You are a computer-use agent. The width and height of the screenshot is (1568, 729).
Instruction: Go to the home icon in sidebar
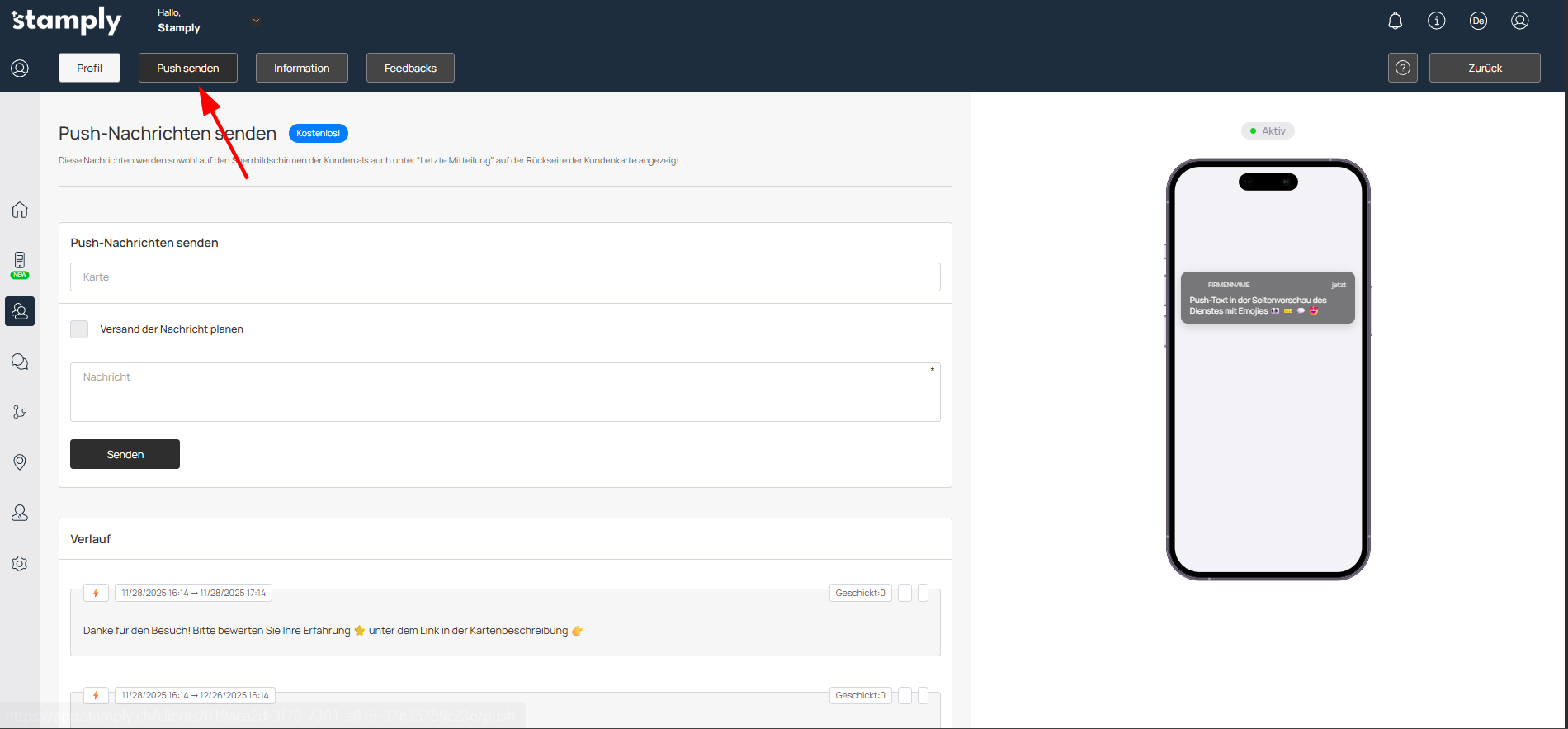tap(20, 210)
